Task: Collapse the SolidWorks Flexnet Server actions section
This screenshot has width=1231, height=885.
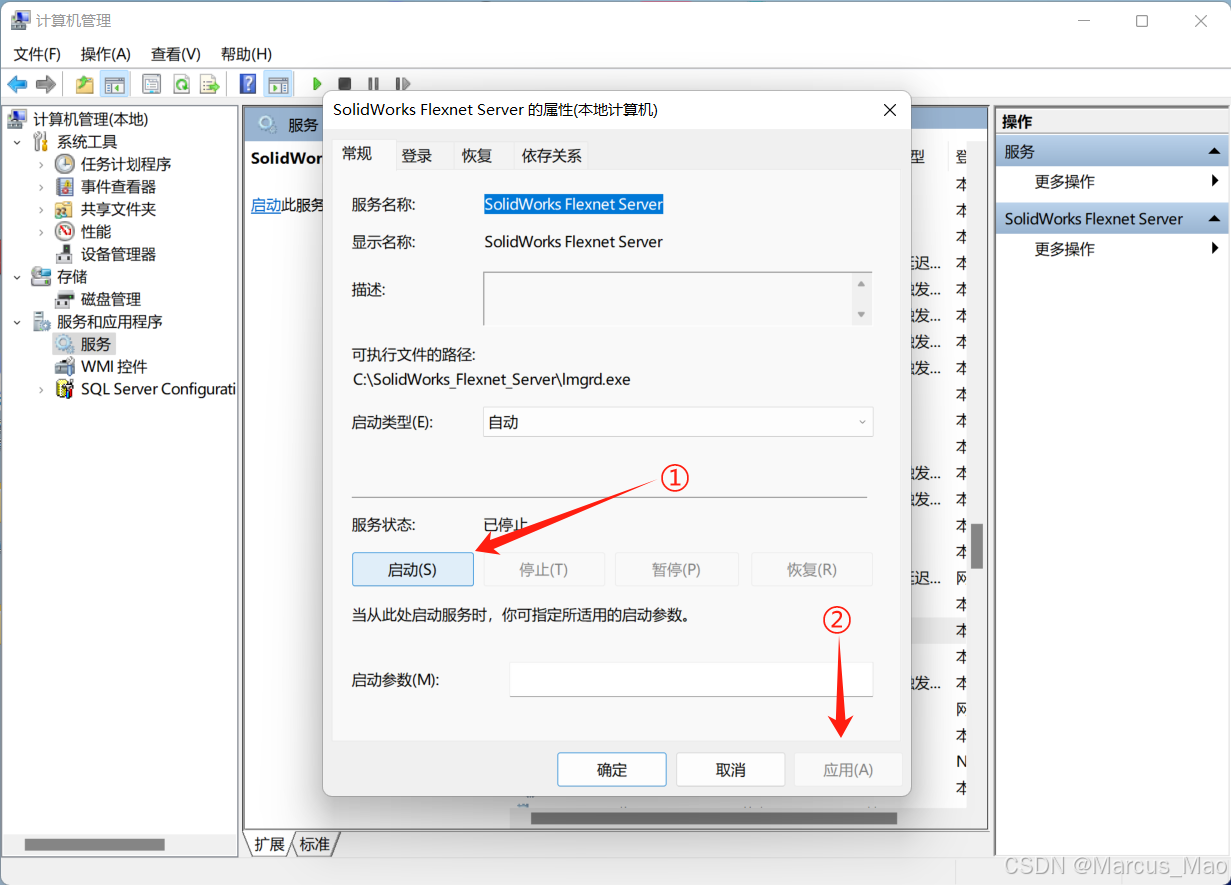Action: [x=1214, y=219]
